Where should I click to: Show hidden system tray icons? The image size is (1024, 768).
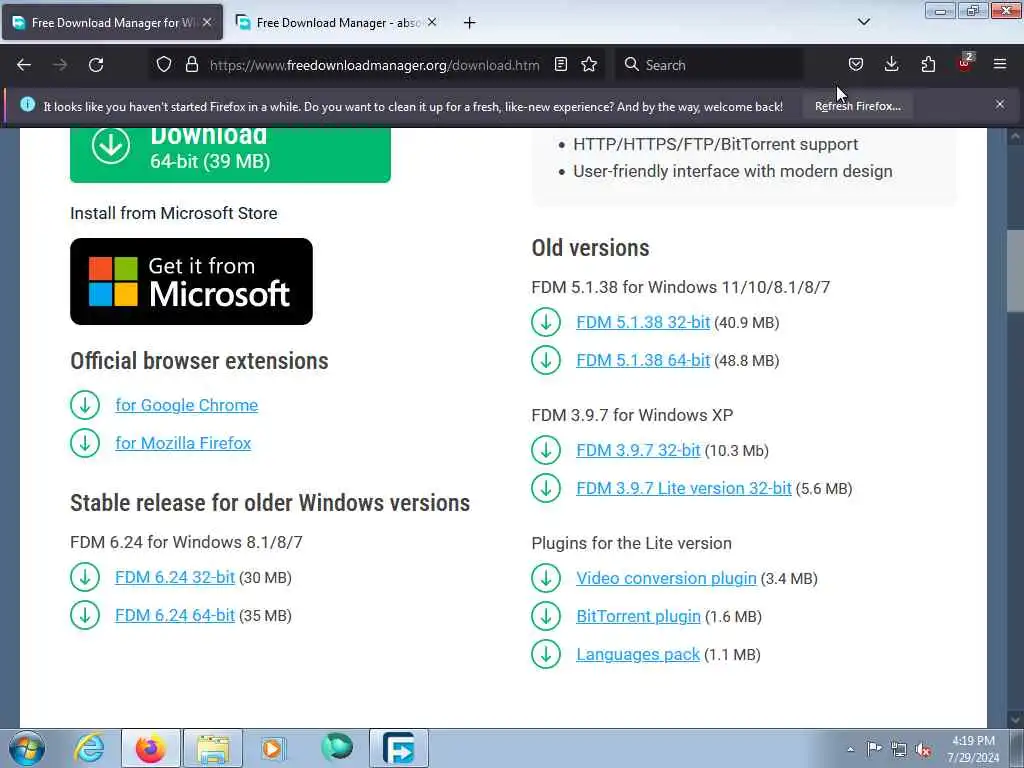tap(850, 749)
